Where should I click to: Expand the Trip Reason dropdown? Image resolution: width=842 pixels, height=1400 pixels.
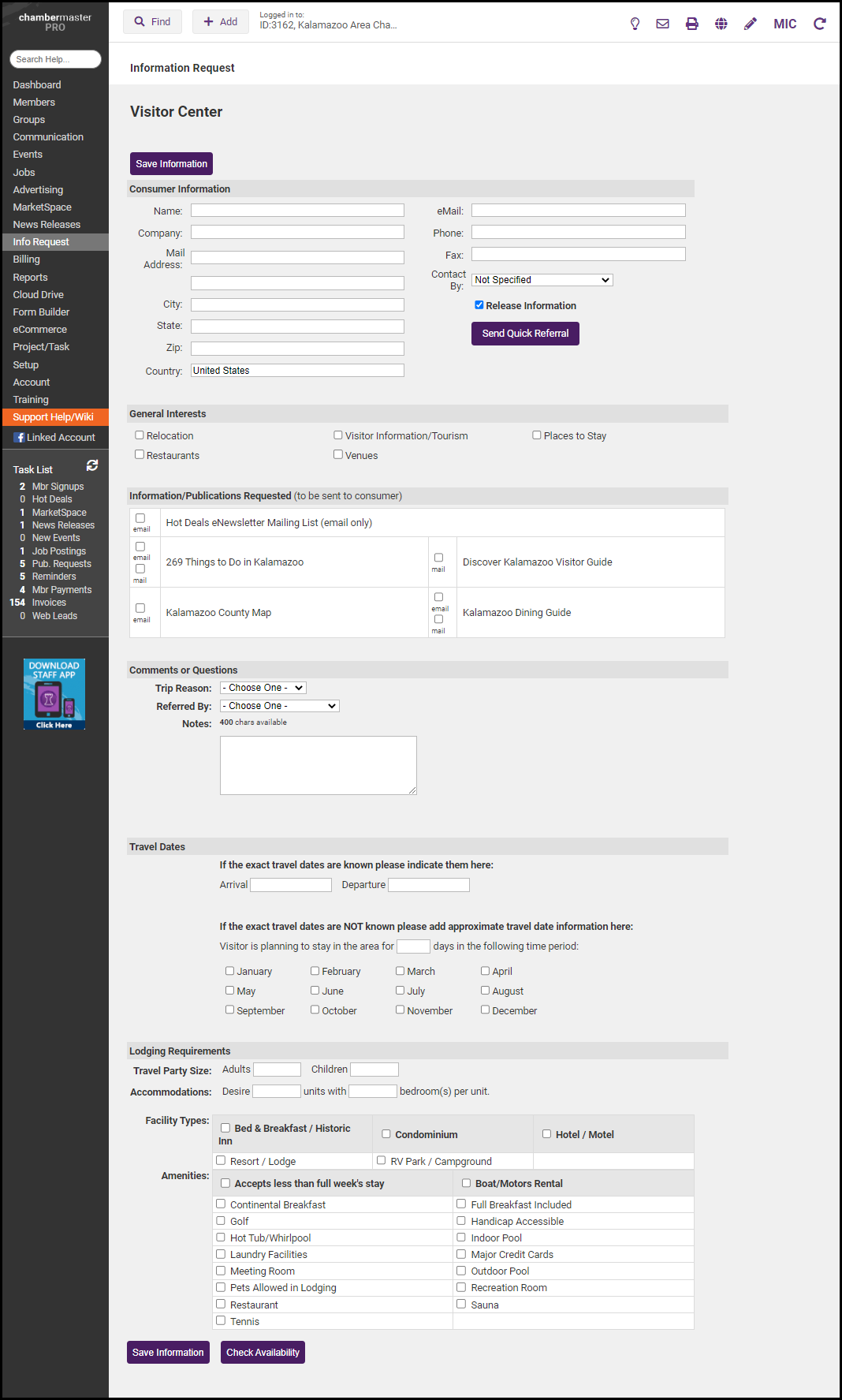[x=263, y=688]
